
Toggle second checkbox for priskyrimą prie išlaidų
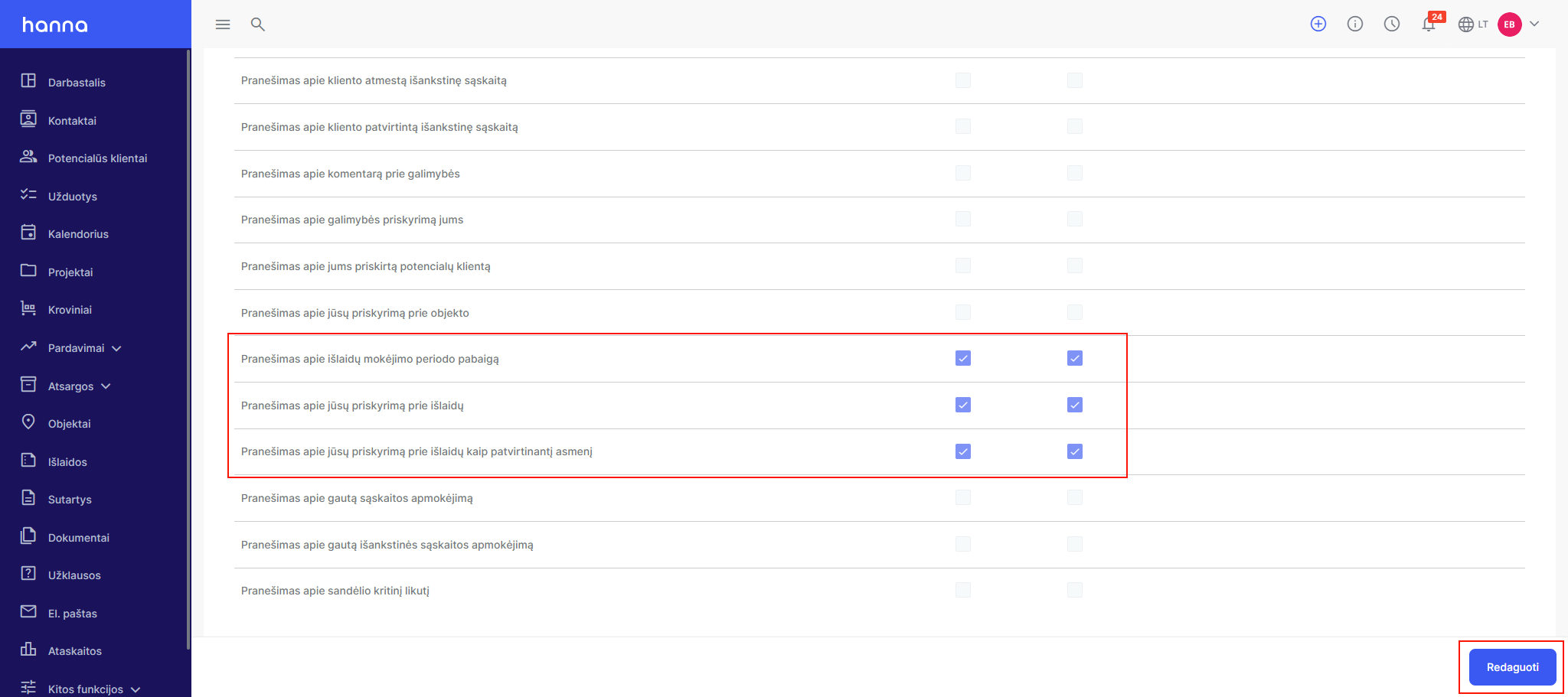click(x=1075, y=405)
